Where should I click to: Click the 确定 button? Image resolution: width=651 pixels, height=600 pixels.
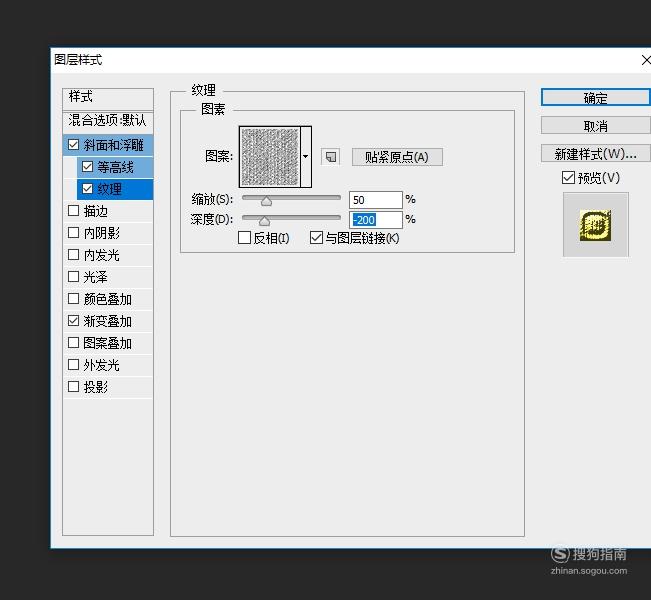point(596,98)
